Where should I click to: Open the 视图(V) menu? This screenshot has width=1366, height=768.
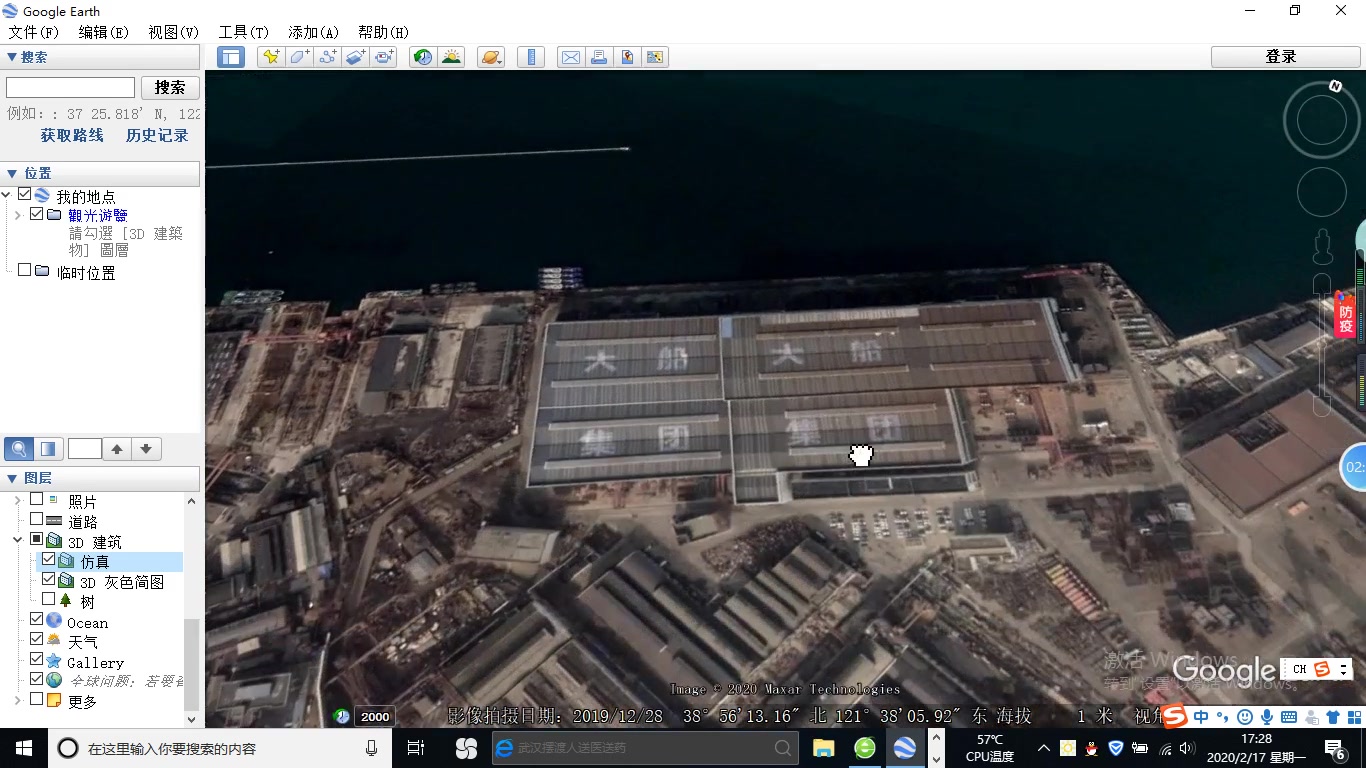(173, 32)
